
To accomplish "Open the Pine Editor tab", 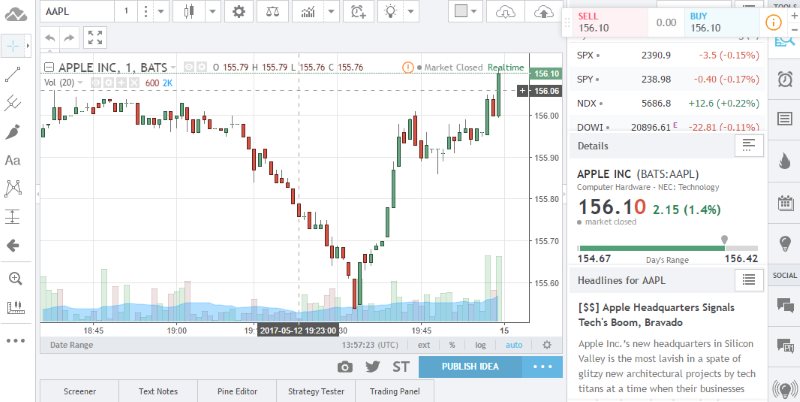I will click(235, 391).
